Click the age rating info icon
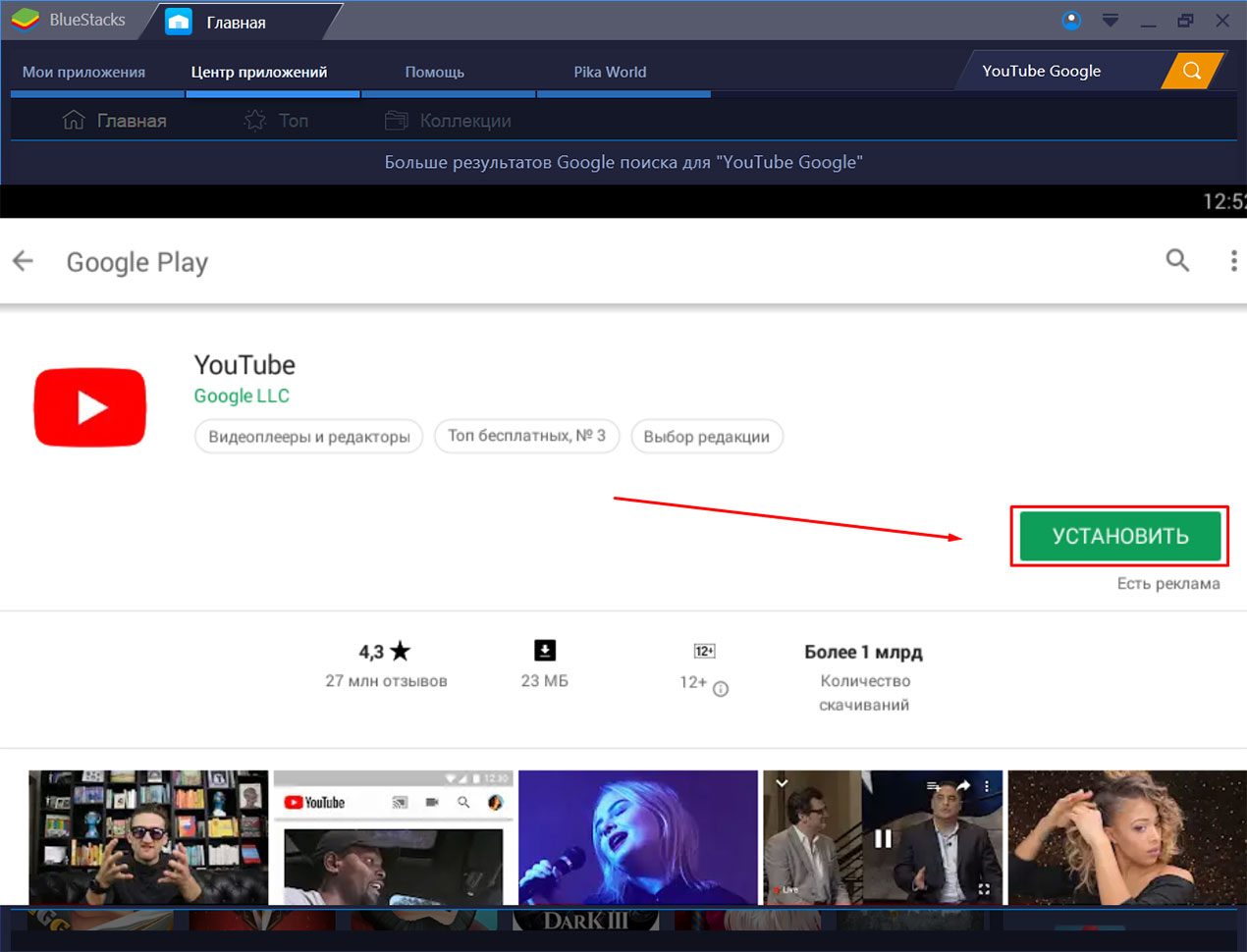The width and height of the screenshot is (1247, 952). [x=721, y=689]
